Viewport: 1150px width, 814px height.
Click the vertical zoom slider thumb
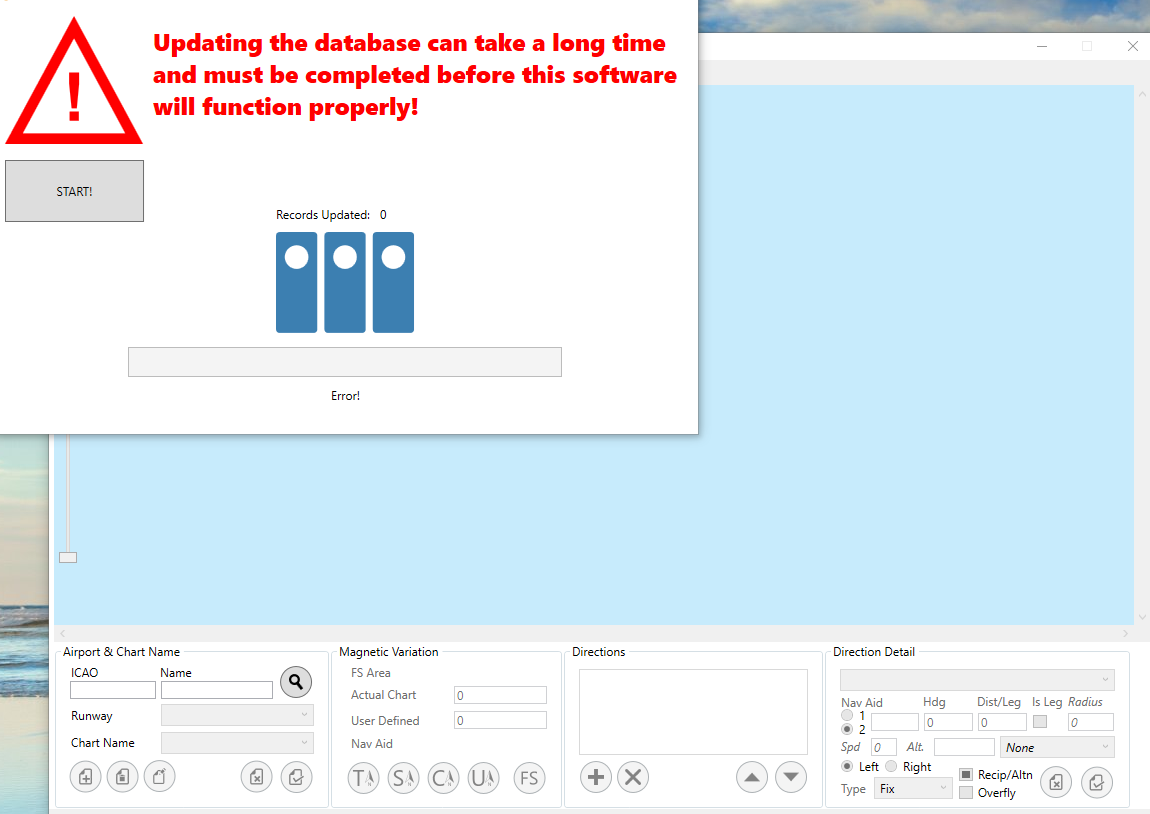click(x=68, y=557)
